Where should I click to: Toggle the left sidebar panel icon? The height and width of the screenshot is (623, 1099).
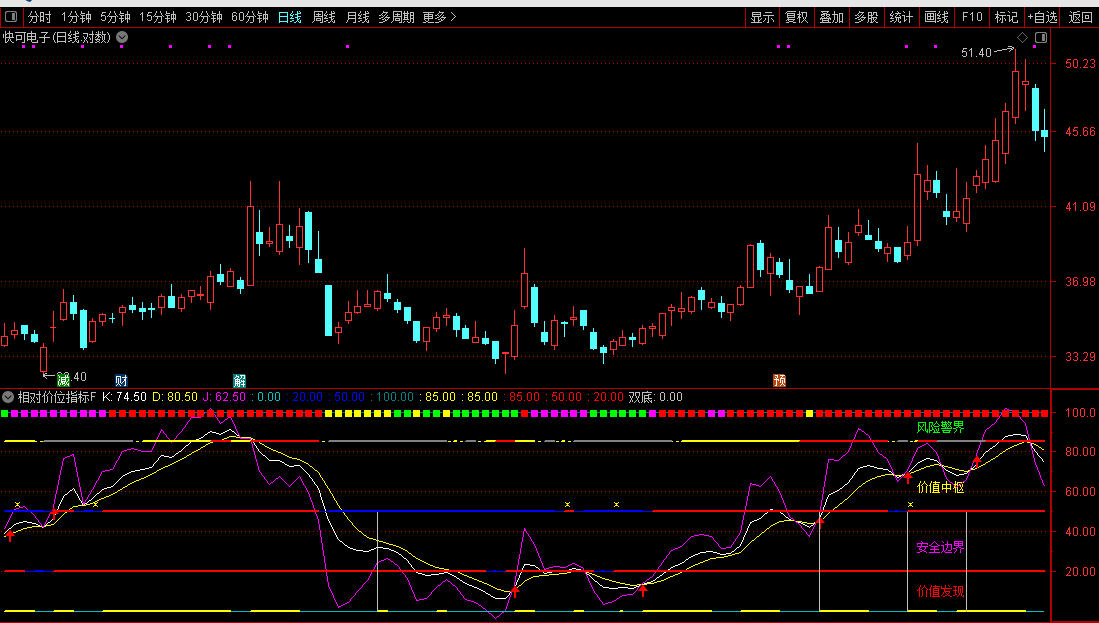click(12, 17)
